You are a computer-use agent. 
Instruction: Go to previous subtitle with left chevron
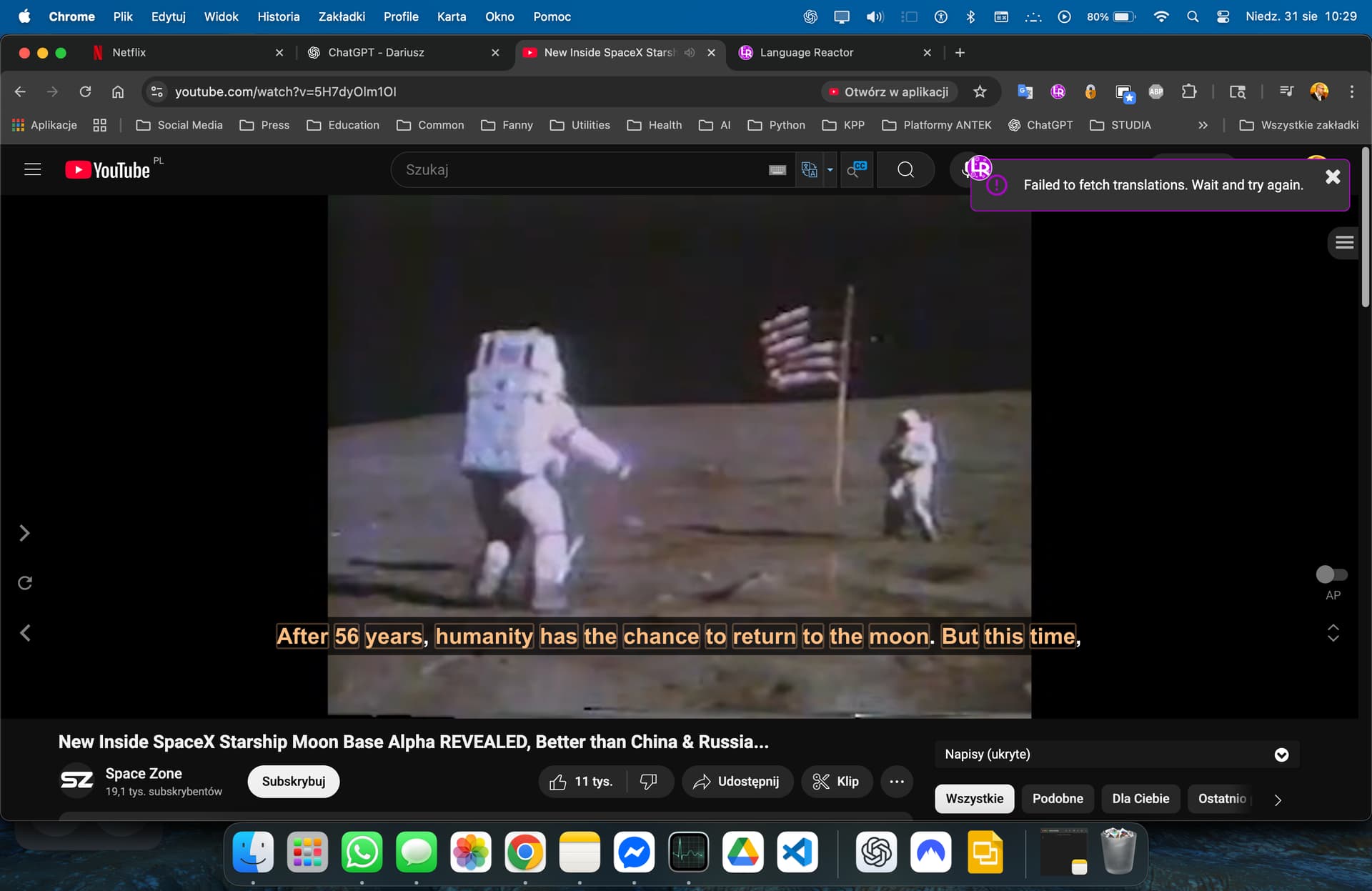tap(24, 633)
